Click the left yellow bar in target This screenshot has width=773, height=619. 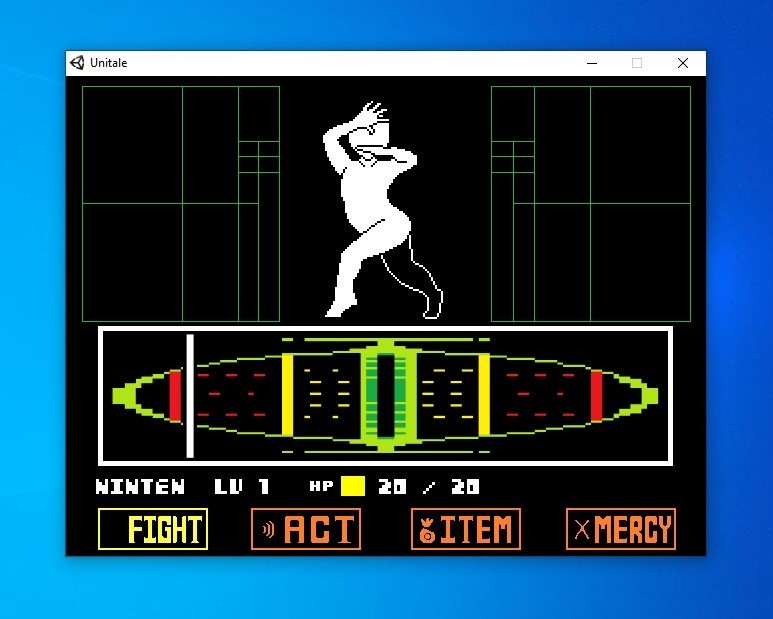tap(287, 395)
